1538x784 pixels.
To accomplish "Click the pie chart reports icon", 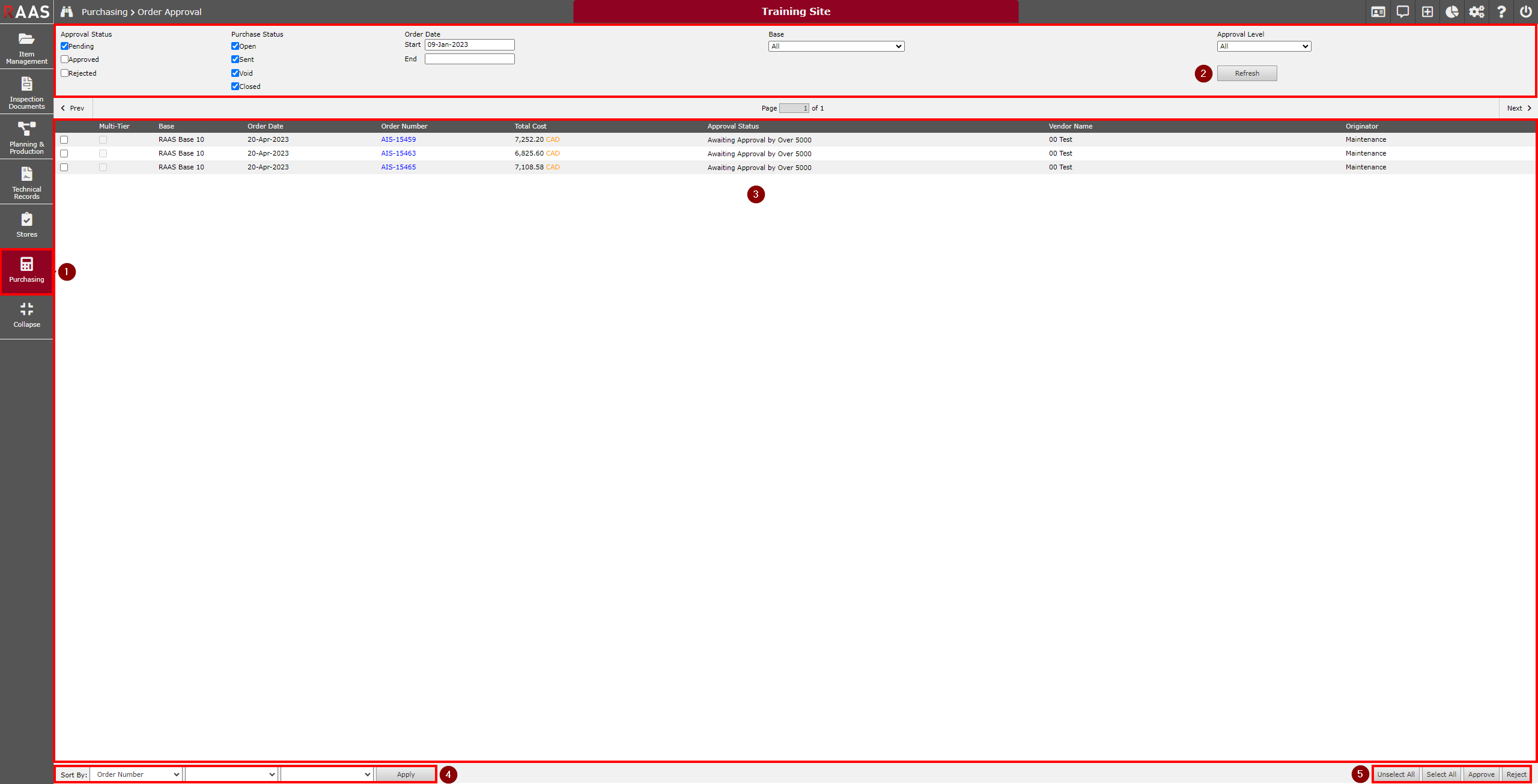I will point(1451,11).
